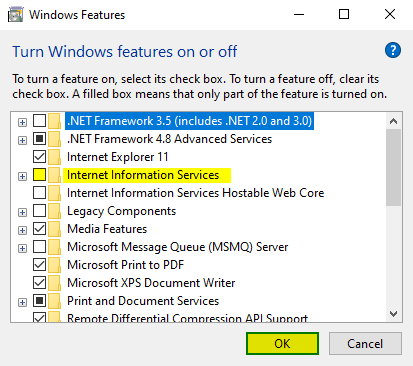Click the folder icon beside Microsoft XPS Document Writer
This screenshot has height=366, width=413.
(55, 283)
